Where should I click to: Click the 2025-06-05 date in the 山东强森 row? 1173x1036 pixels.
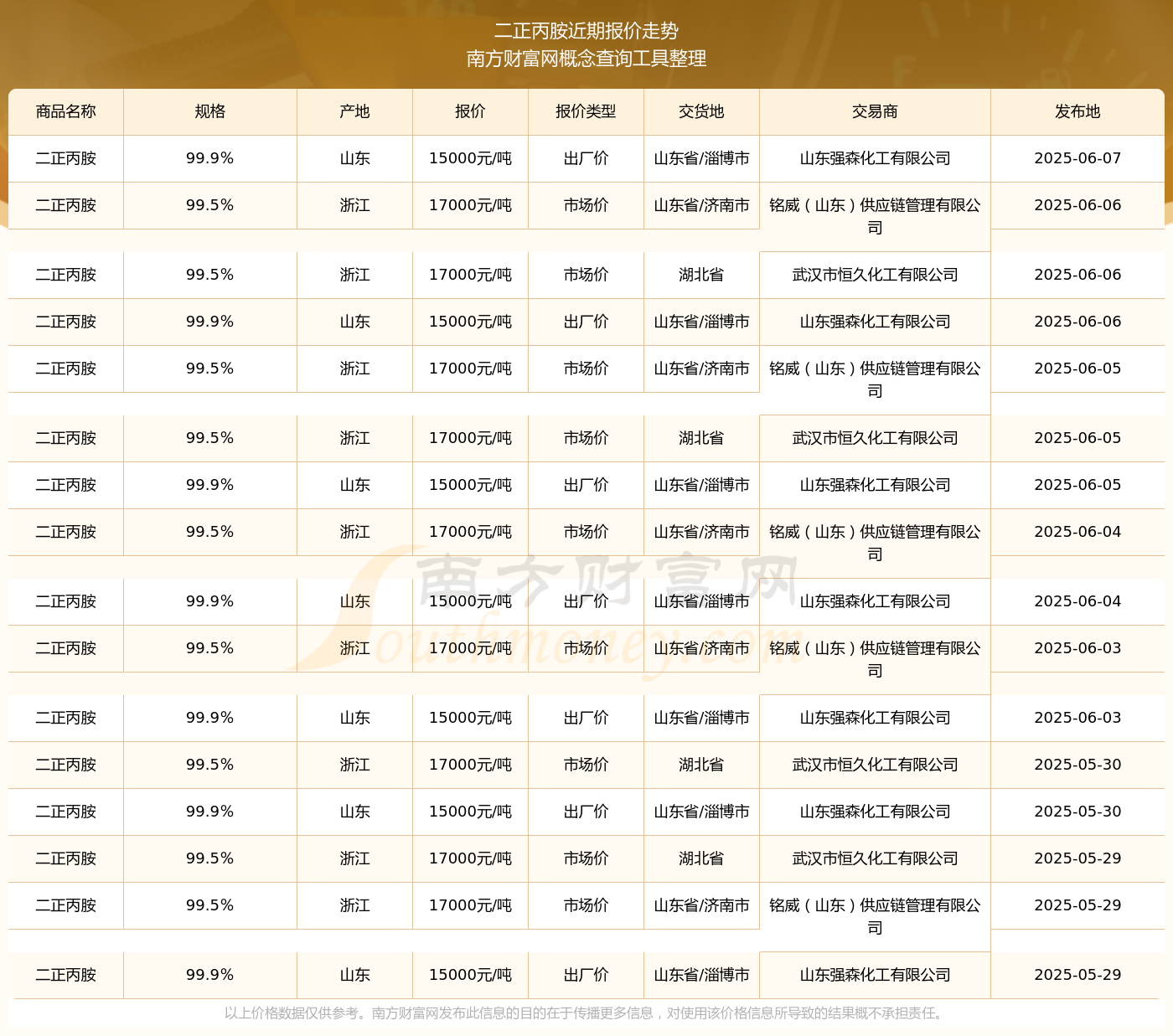(x=1077, y=485)
